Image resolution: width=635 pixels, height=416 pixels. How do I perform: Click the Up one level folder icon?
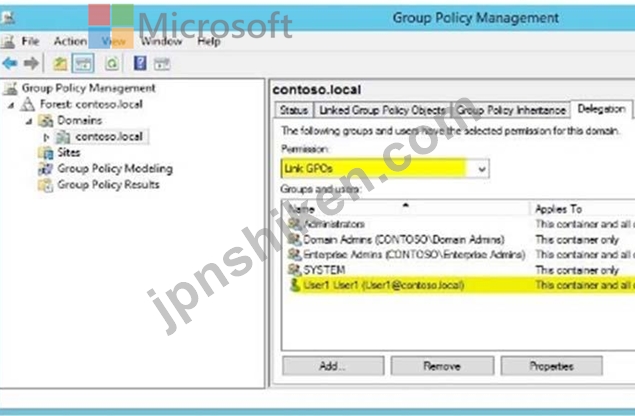(60, 64)
